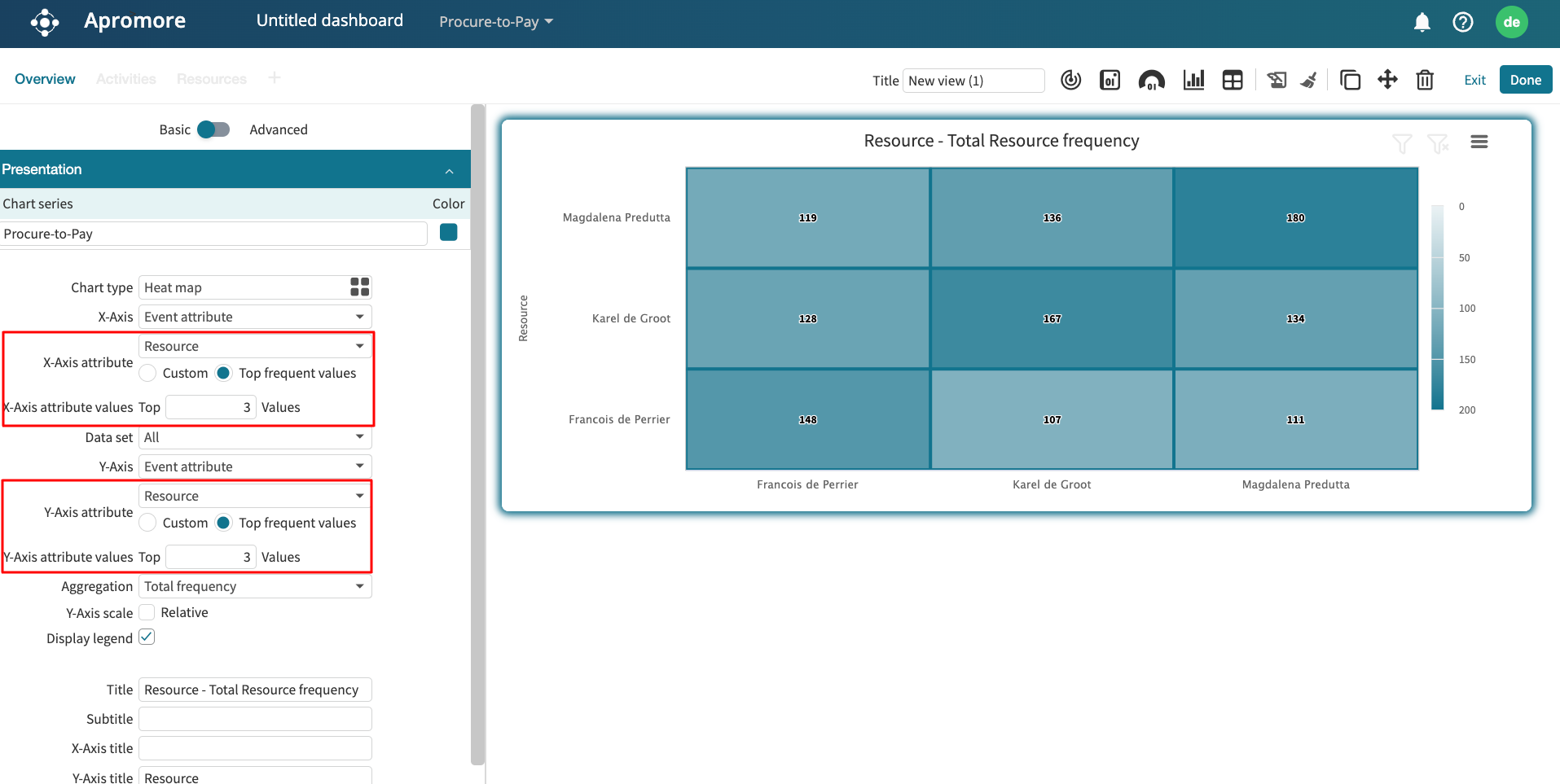The width and height of the screenshot is (1560, 784).
Task: Click the Done button
Action: point(1525,80)
